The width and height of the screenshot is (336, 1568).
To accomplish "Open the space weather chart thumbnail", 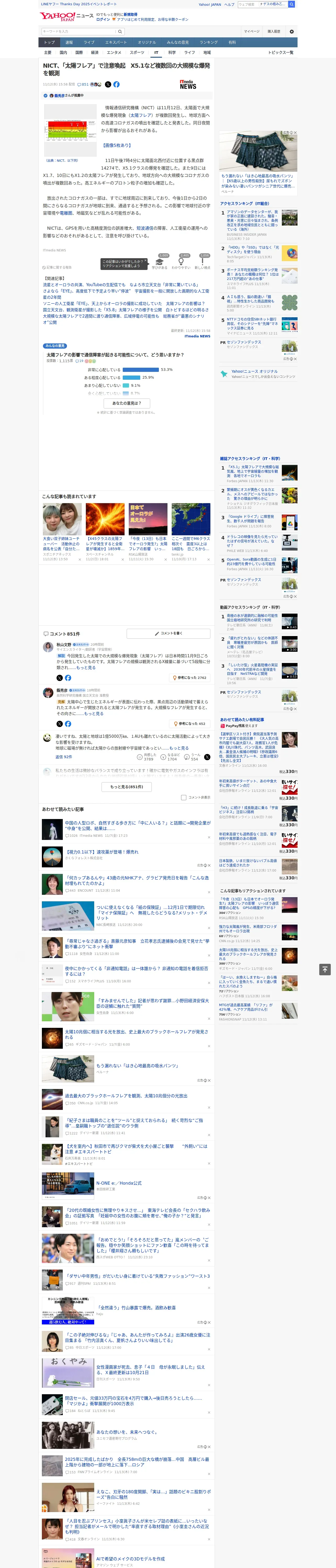I will click(x=71, y=130).
